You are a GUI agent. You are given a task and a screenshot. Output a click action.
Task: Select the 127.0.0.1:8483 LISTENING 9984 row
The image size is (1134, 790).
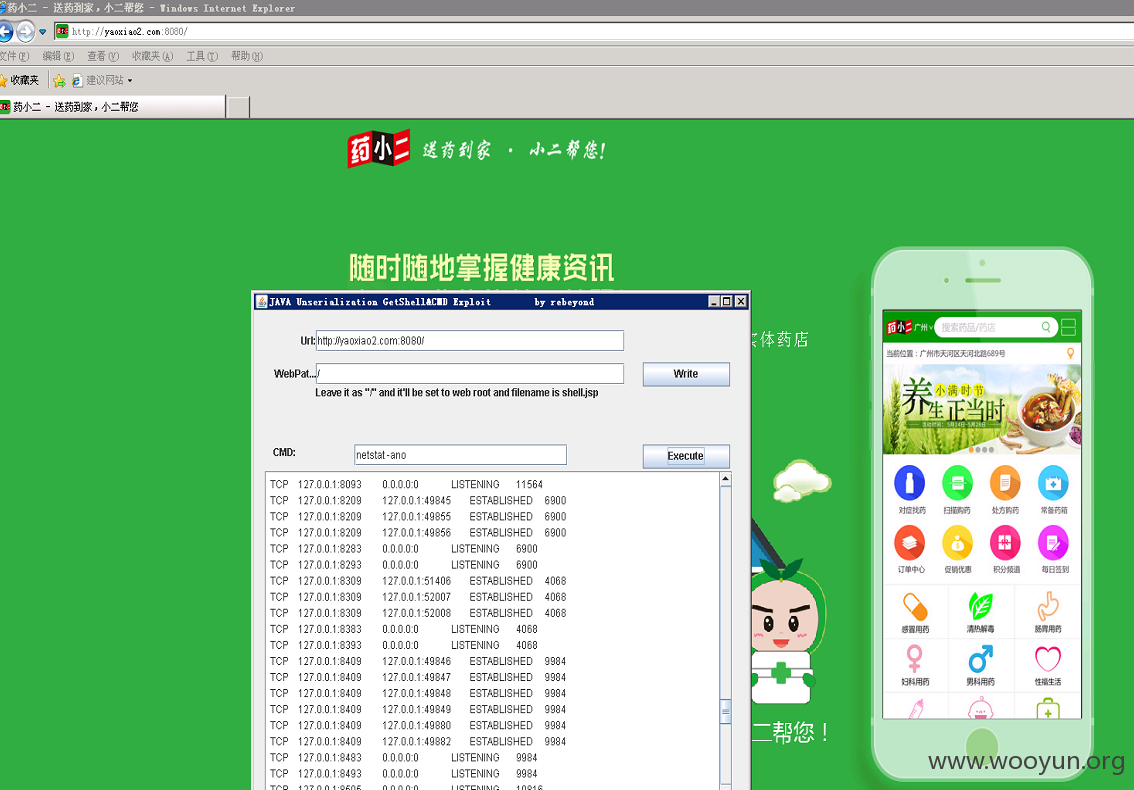(404, 757)
